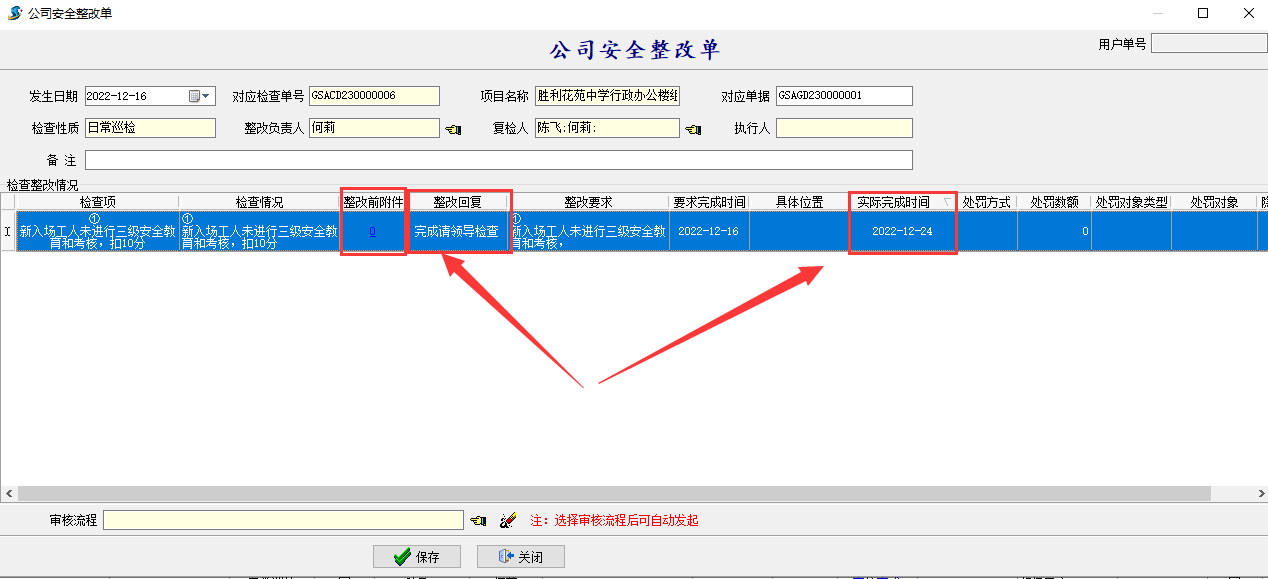Viewport: 1268px width, 579px height.
Task: Click the picker icon beside 复检人
Action: click(692, 129)
